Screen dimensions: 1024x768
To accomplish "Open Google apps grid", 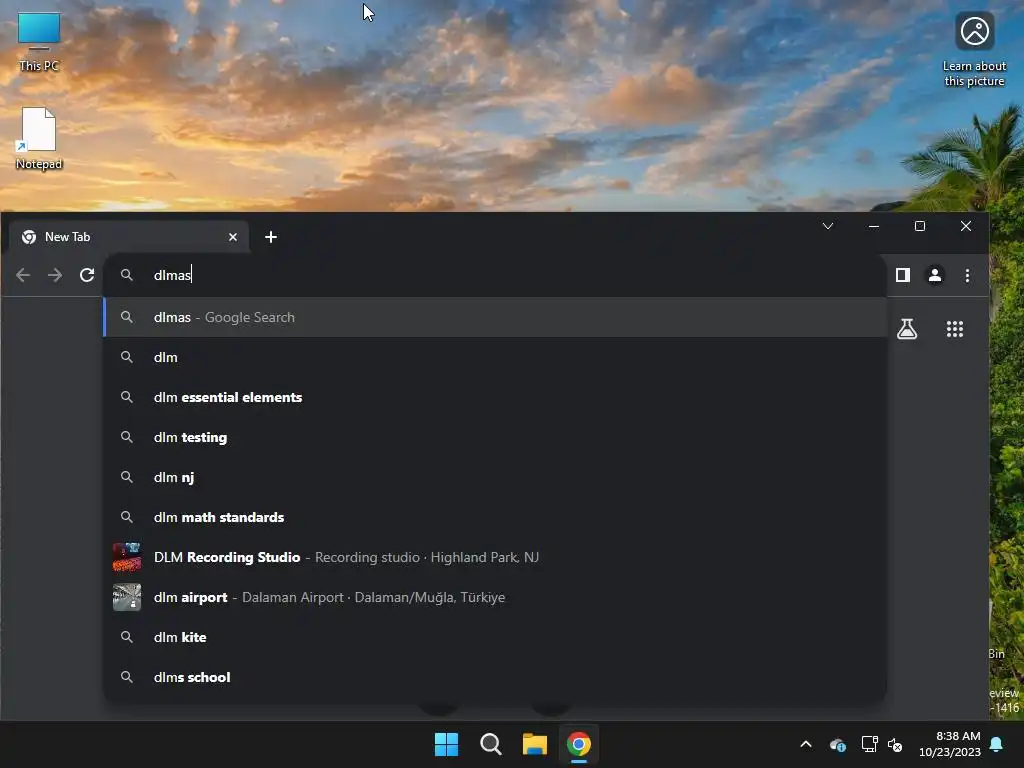I will 955,328.
